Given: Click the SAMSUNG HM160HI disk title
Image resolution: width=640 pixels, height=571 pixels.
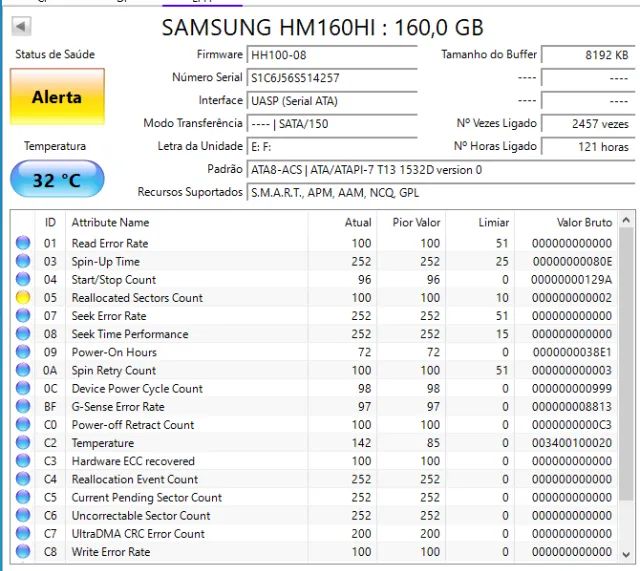Looking at the screenshot, I should [x=322, y=28].
